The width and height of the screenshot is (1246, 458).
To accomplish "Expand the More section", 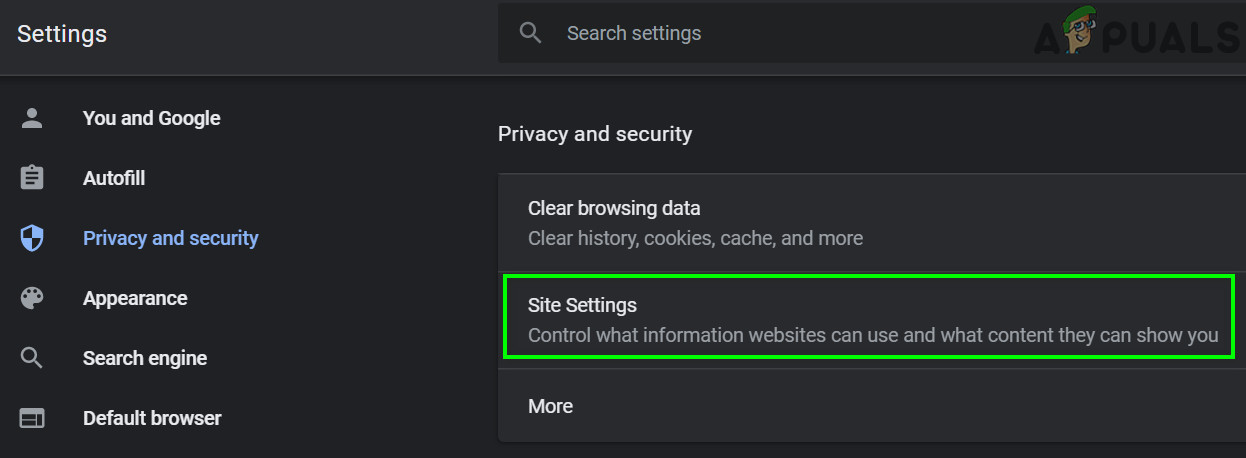I will coord(551,406).
